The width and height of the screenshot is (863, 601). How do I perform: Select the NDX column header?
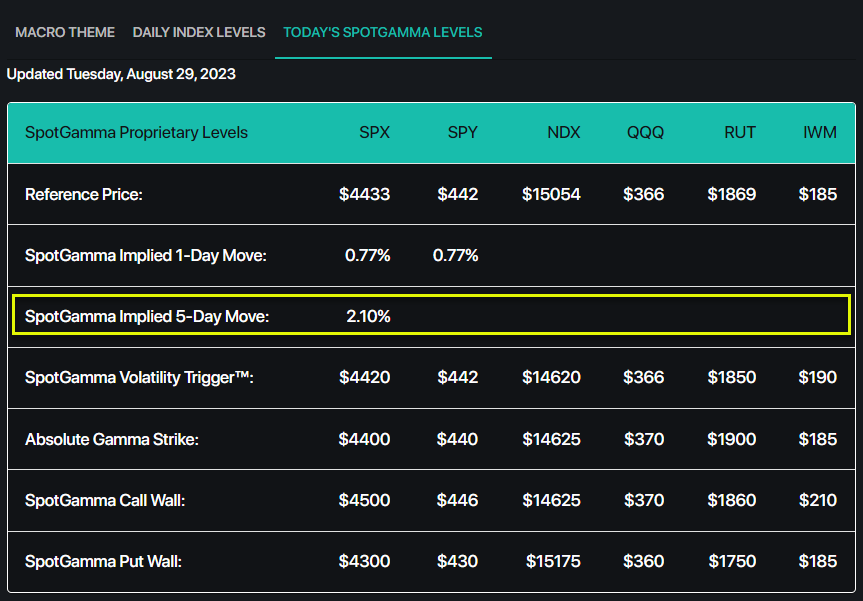pyautogui.click(x=563, y=131)
